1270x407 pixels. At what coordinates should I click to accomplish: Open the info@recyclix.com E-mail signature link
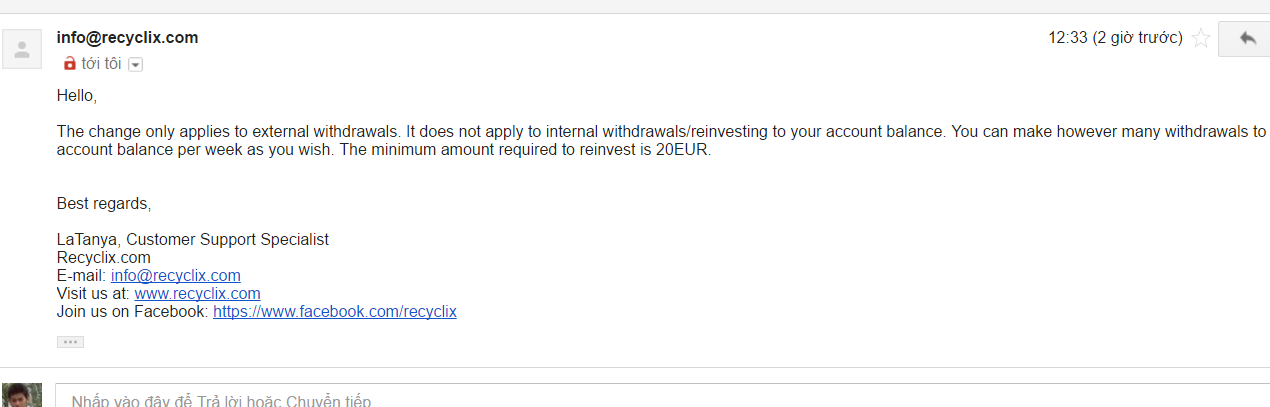pos(175,276)
